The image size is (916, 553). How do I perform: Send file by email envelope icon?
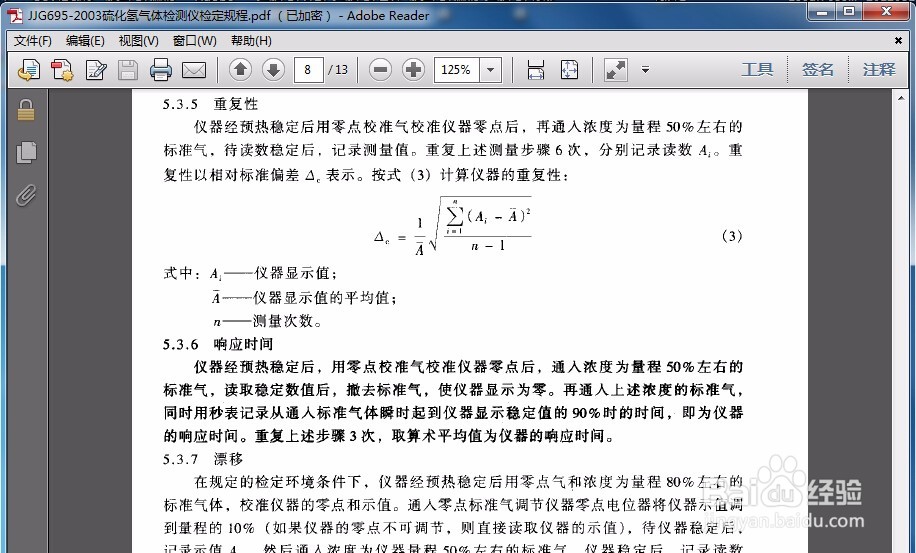pyautogui.click(x=194, y=70)
